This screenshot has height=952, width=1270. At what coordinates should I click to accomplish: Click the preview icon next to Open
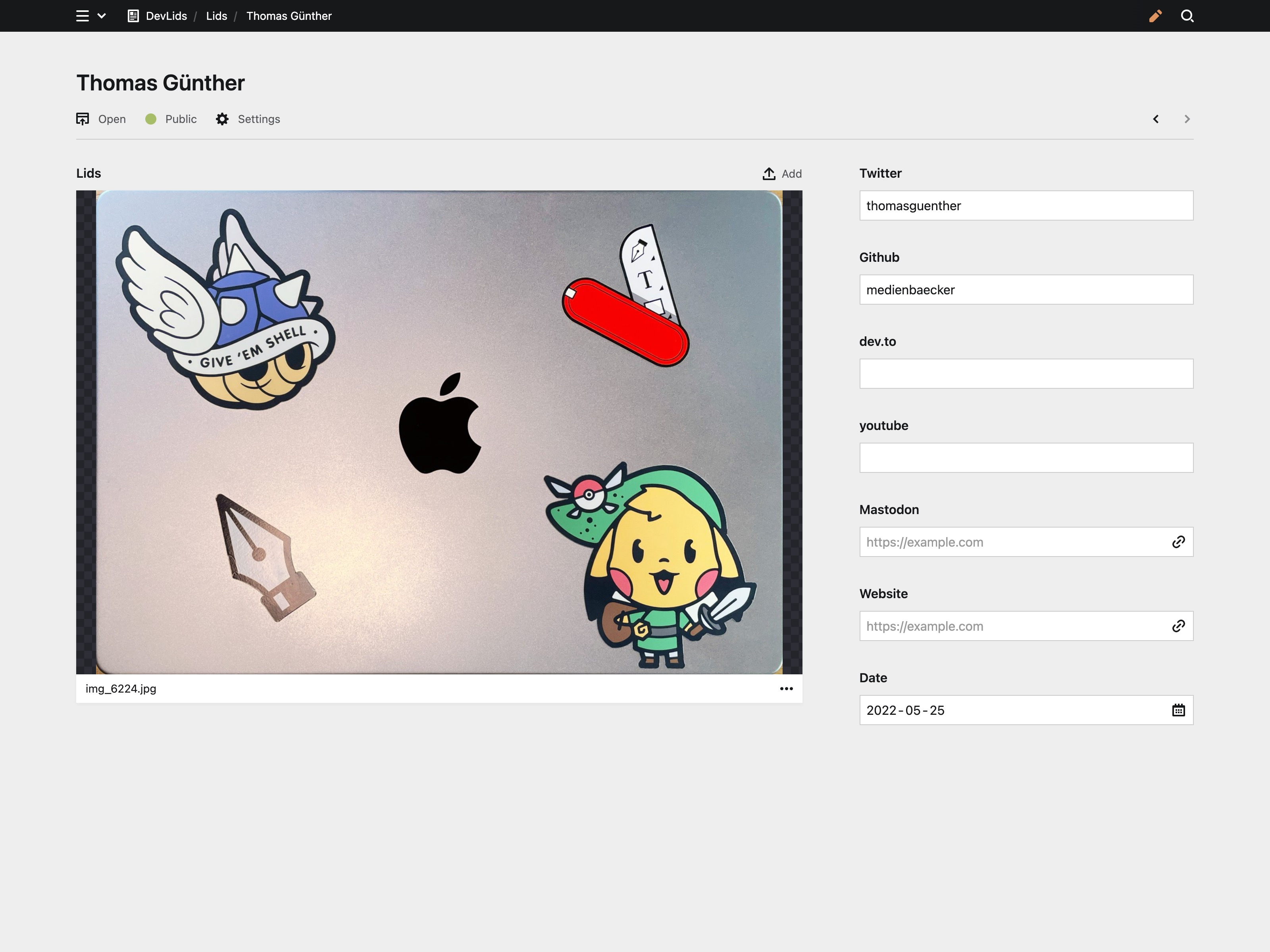coord(83,119)
